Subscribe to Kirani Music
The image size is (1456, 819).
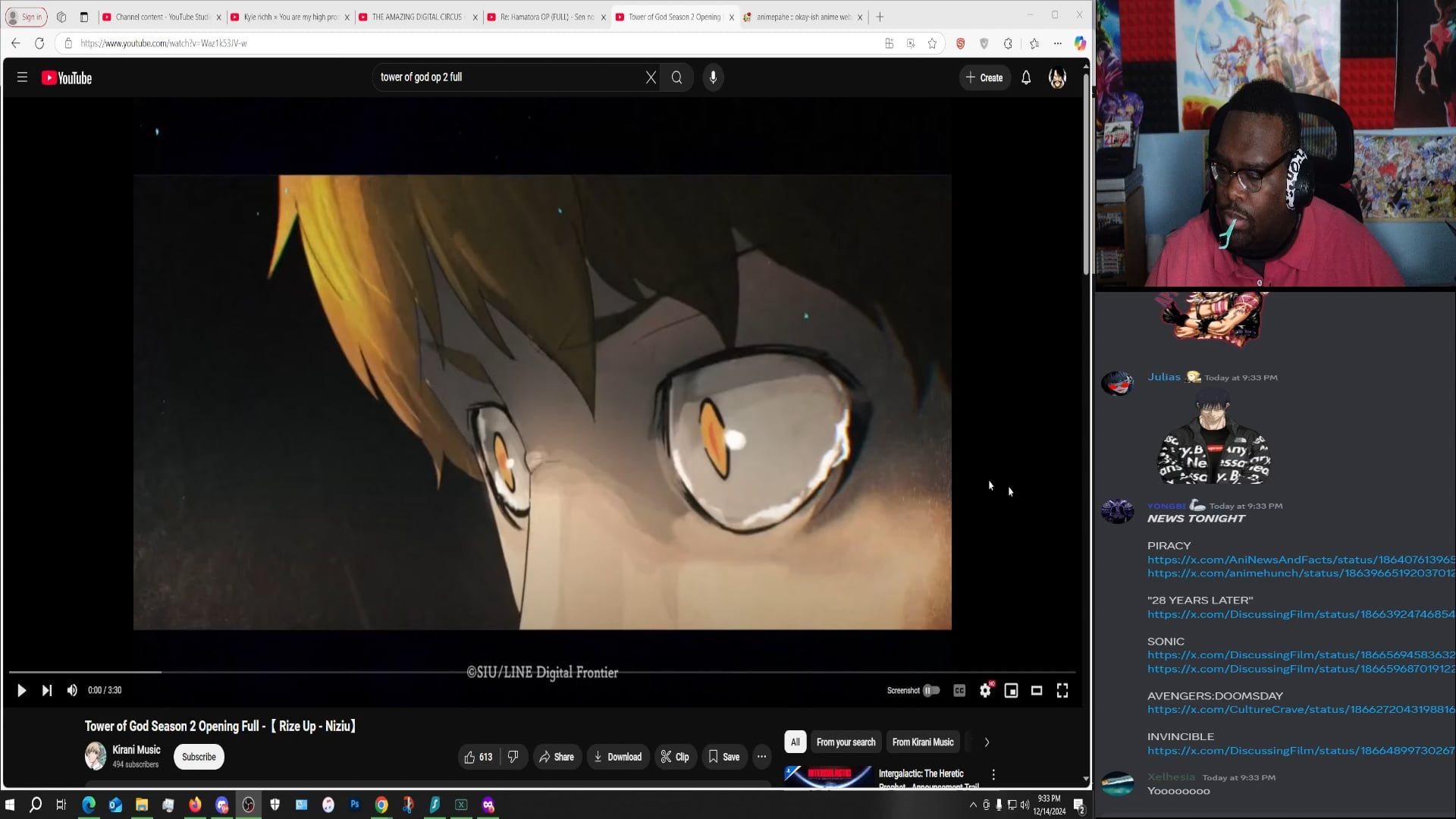point(199,757)
